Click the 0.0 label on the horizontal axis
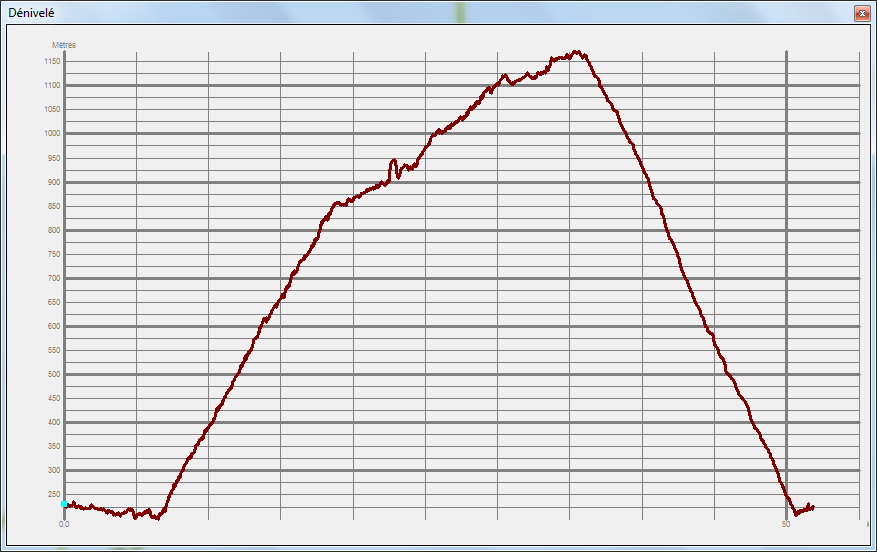Screen dimensions: 877x552 64,524
